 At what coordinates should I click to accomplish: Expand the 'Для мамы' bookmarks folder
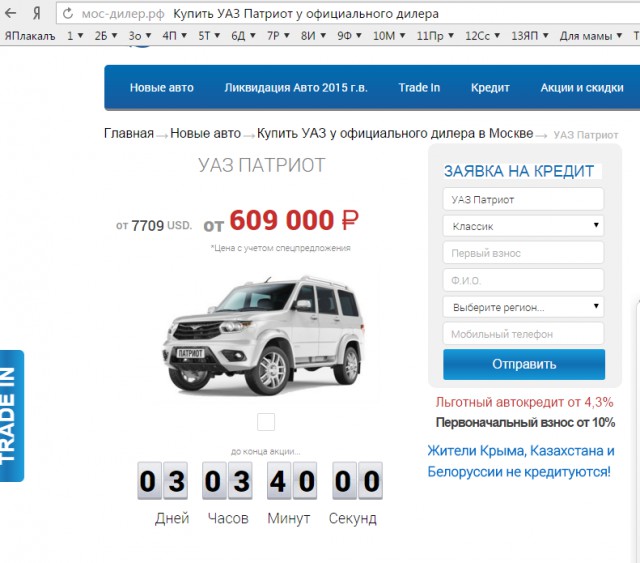pyautogui.click(x=591, y=36)
